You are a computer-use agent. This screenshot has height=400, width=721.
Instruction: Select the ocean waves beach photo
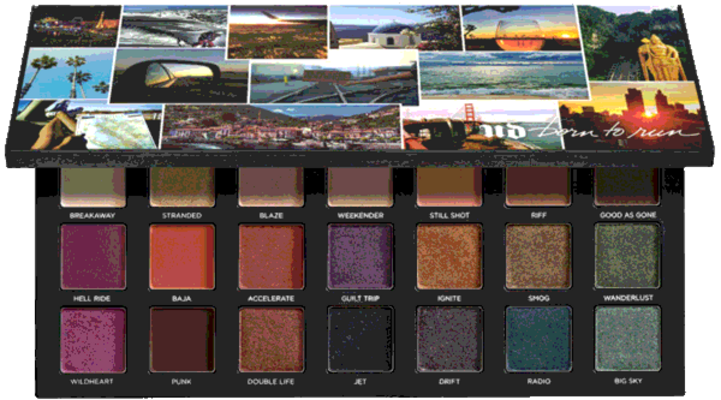point(504,74)
